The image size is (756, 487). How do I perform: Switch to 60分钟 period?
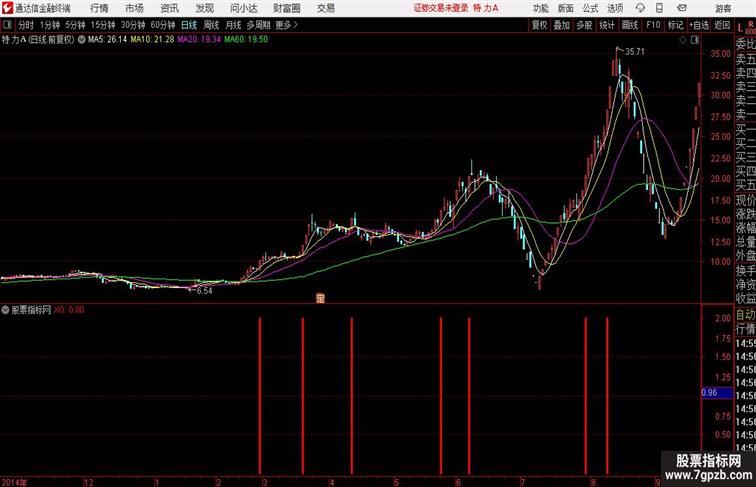(163, 25)
